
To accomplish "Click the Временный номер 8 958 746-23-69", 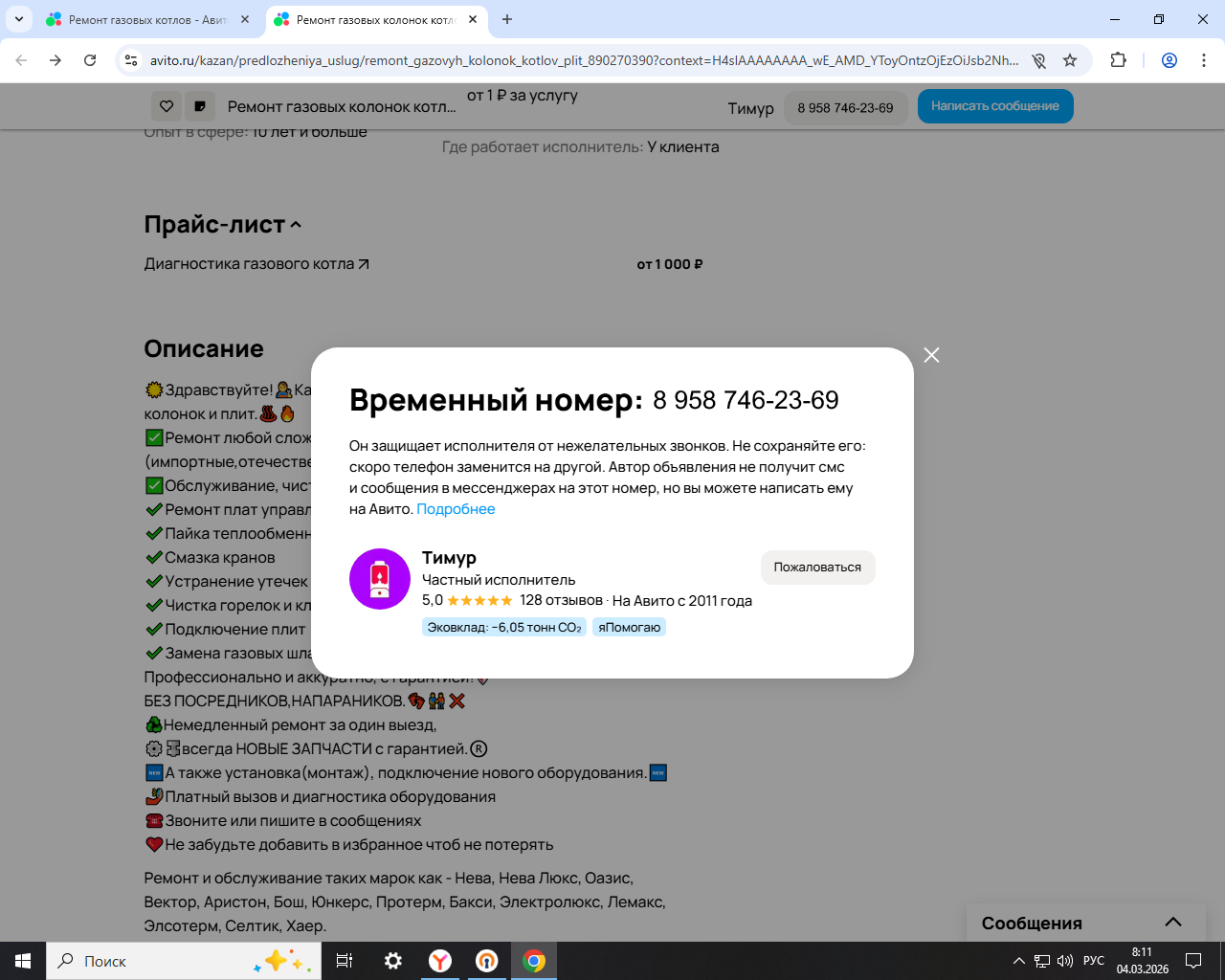I will pos(594,400).
